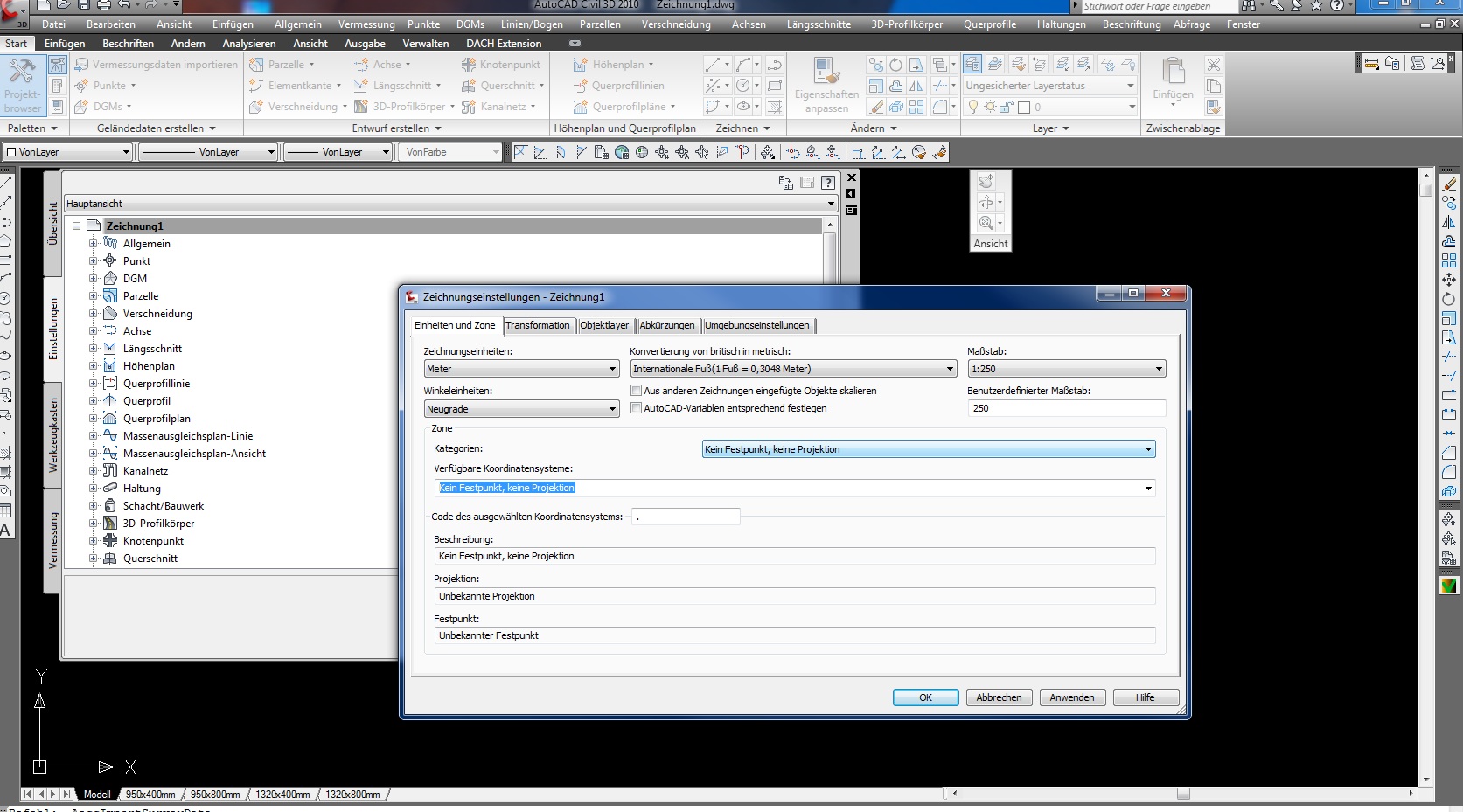Click the Abbrechen button

[x=999, y=697]
